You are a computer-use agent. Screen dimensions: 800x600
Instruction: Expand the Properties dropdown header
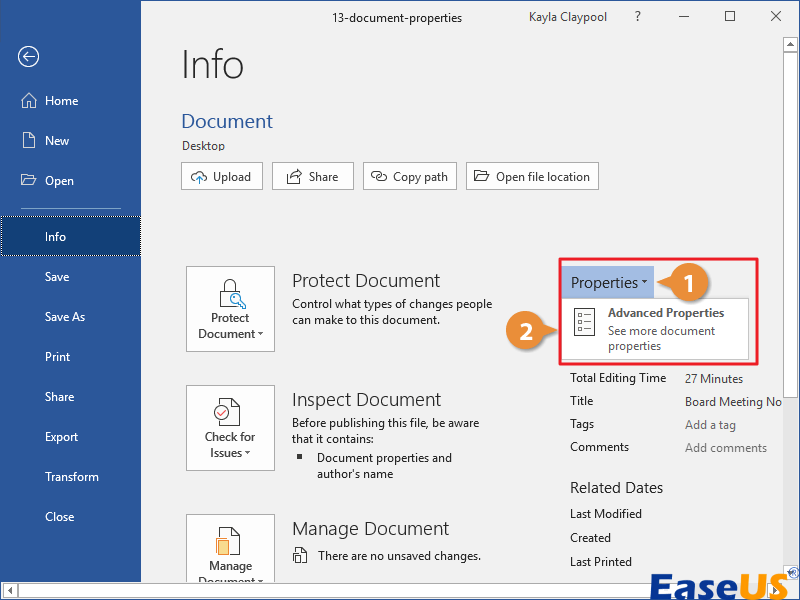(x=608, y=283)
